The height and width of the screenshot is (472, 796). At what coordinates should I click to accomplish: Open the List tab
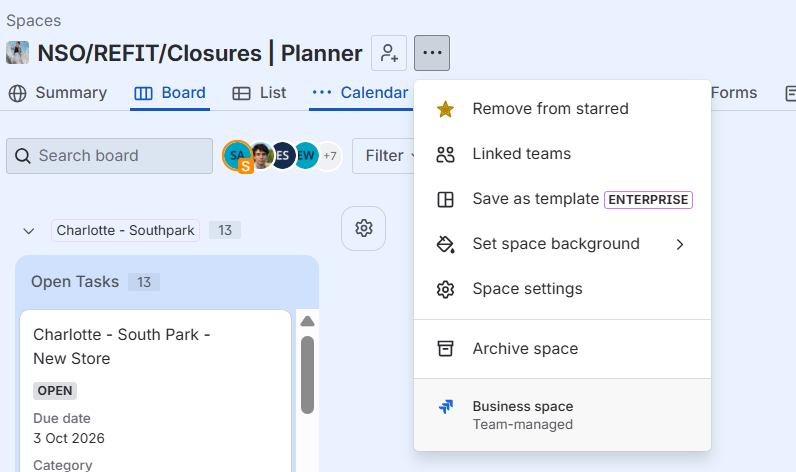259,93
